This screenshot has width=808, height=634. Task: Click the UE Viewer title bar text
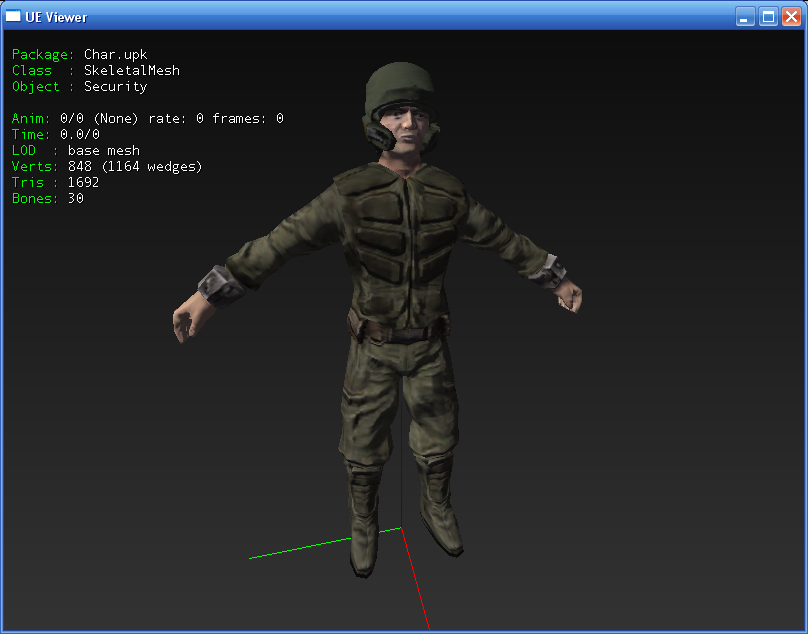tap(57, 17)
